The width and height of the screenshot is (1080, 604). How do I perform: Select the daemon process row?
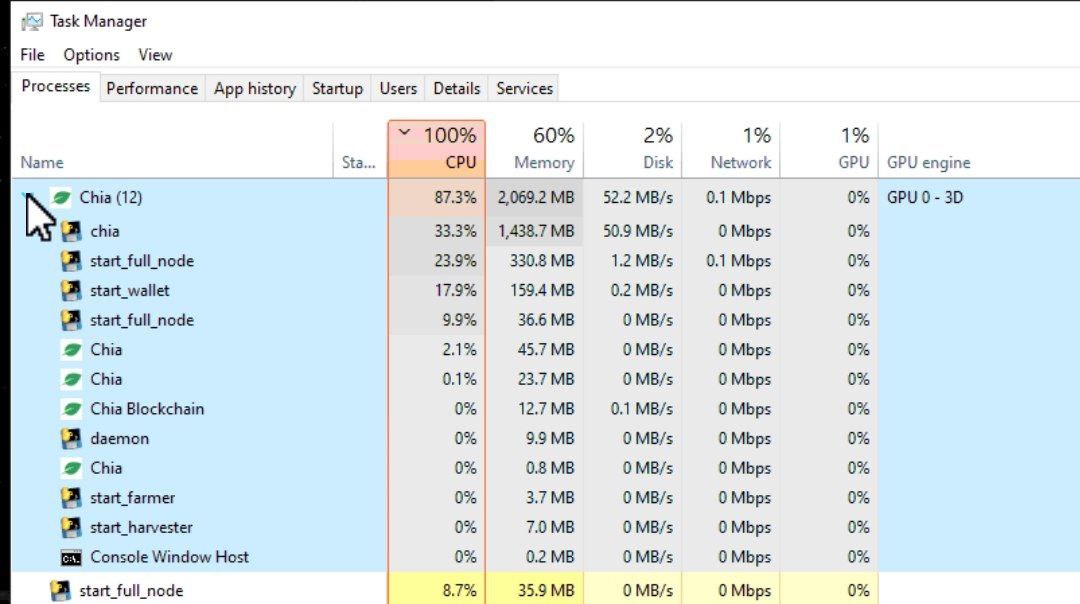coord(546,439)
